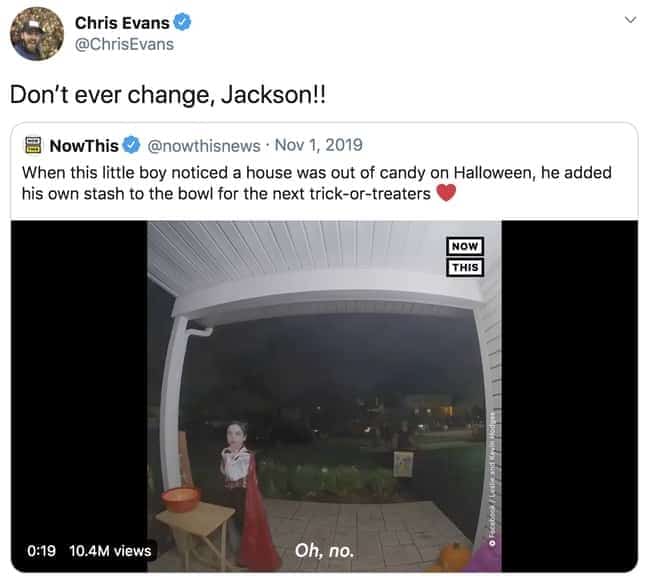The height and width of the screenshot is (587, 650).
Task: Play the embedded Halloween video
Action: click(324, 397)
